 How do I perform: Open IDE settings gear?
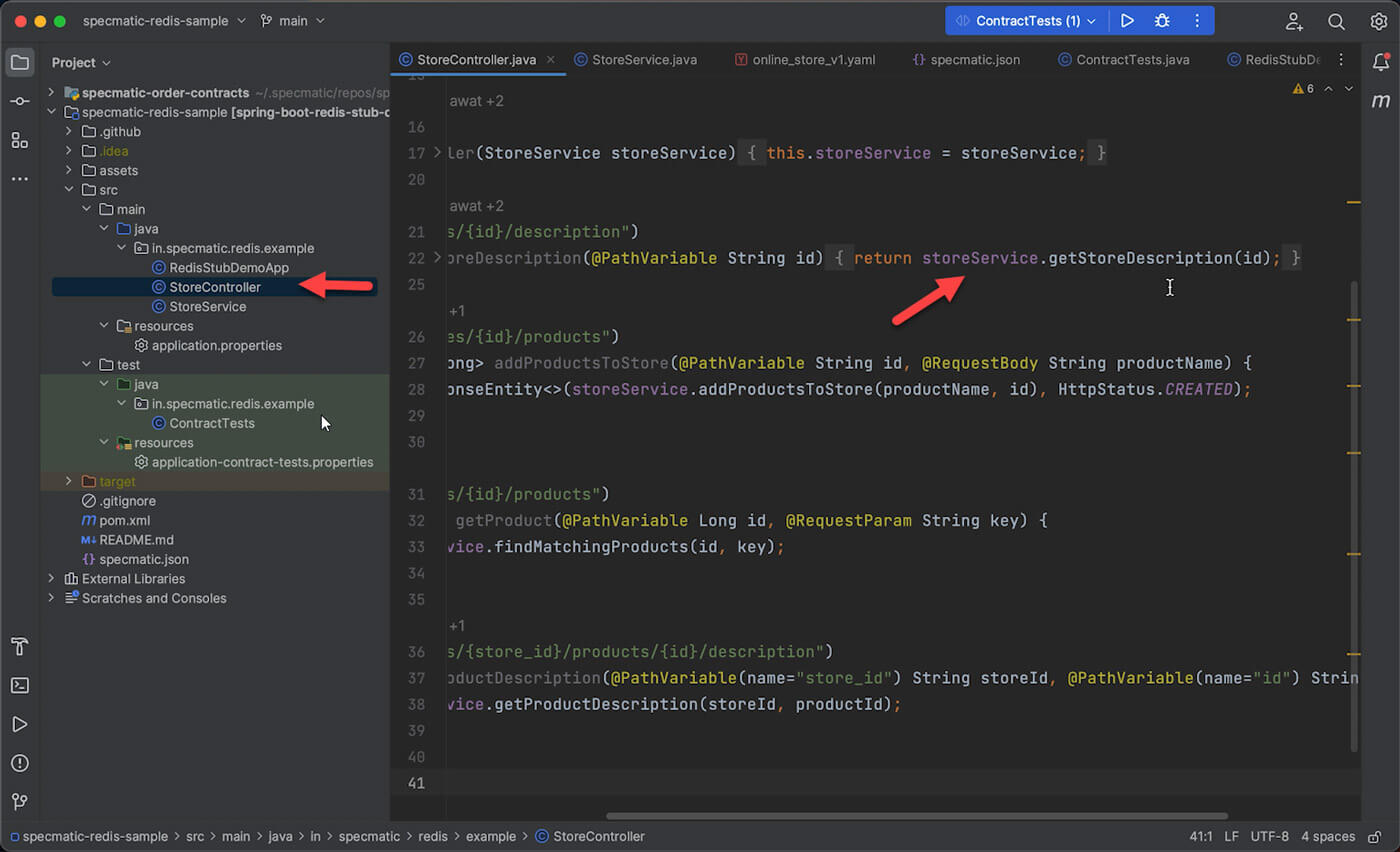(x=1378, y=21)
